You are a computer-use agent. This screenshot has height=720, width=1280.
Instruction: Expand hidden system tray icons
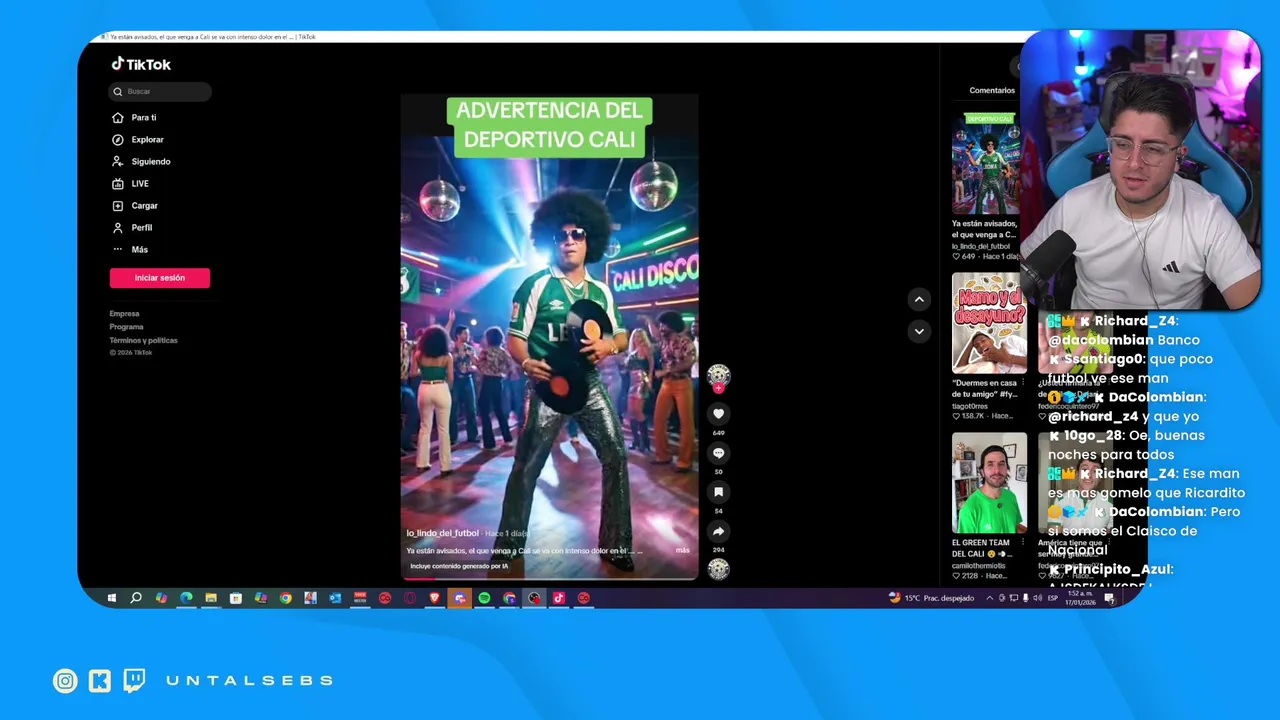990,598
